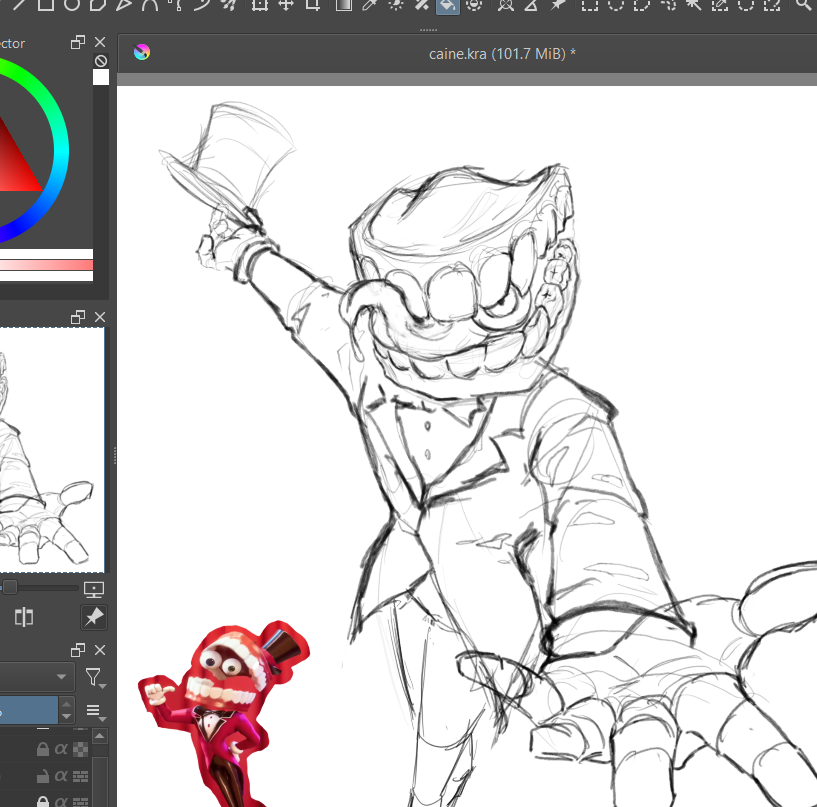817x807 pixels.
Task: Select the Rectangular Selection tool
Action: pos(589,4)
